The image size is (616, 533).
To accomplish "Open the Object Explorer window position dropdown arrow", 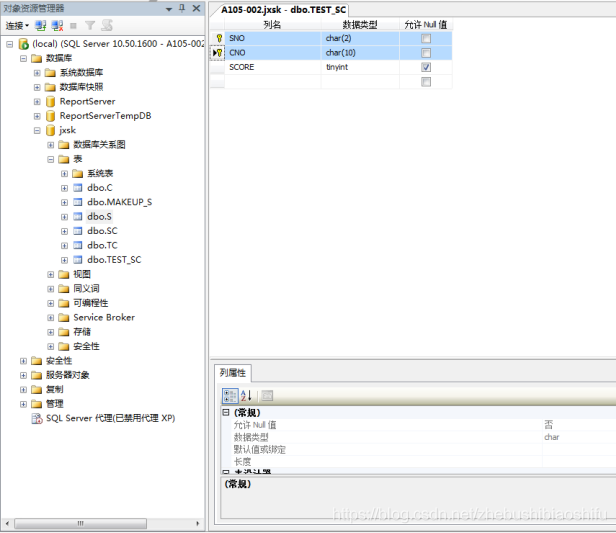I will tap(169, 9).
